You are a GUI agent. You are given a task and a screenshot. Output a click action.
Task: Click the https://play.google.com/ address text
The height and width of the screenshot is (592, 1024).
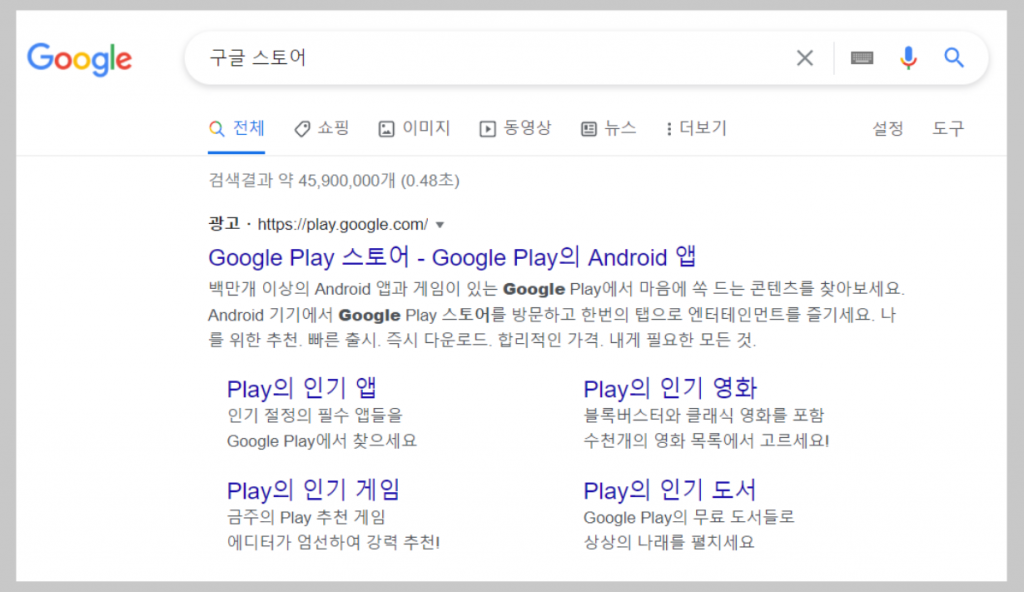coord(343,224)
